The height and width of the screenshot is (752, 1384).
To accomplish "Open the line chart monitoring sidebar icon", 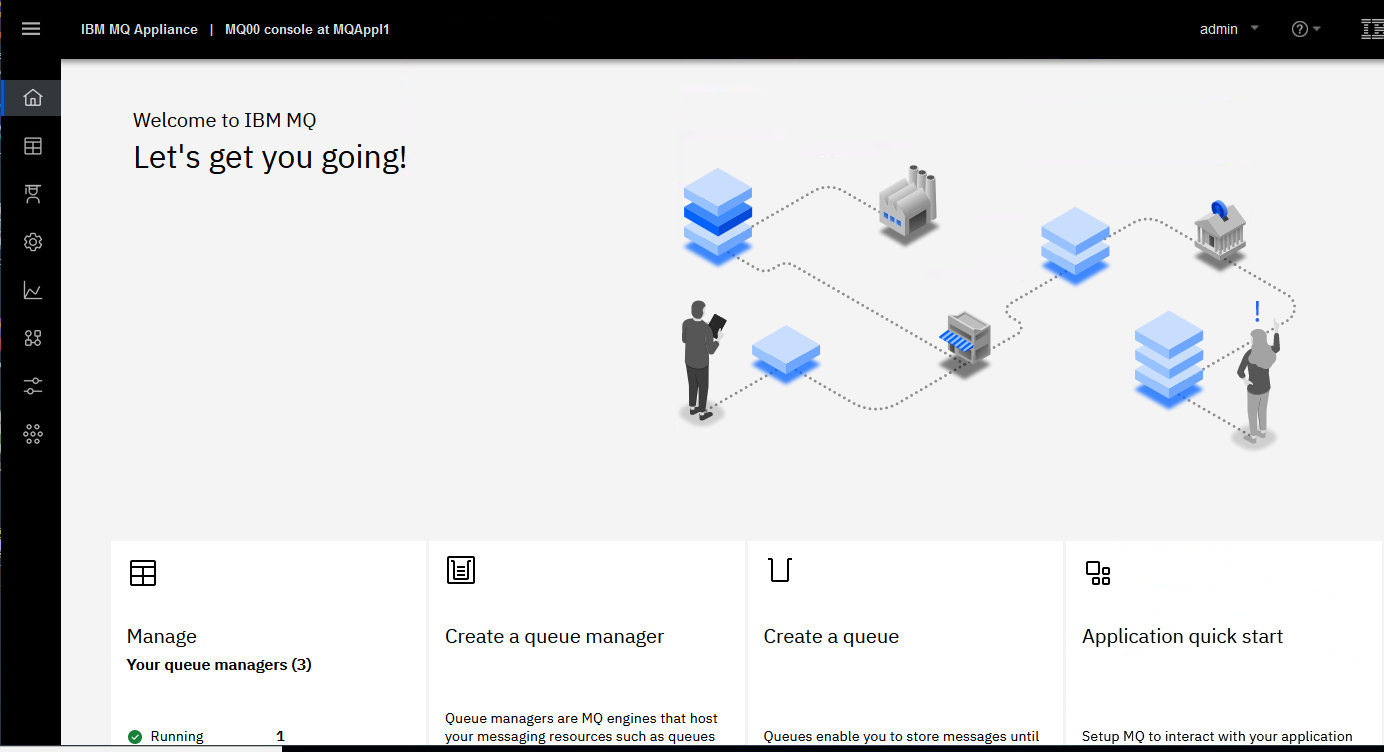I will [x=33, y=290].
